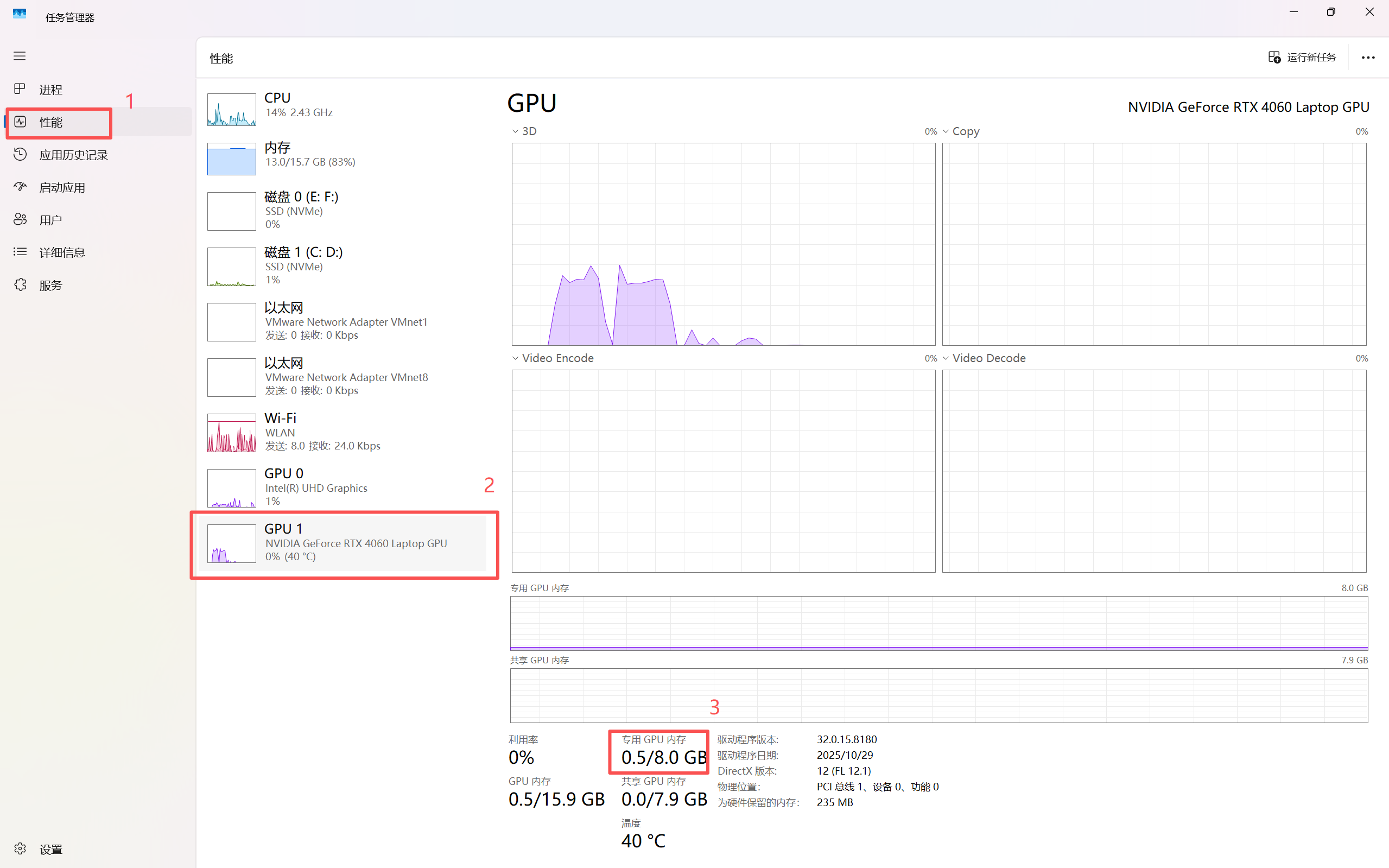Viewport: 1389px width, 868px height.
Task: Click the 启动应用 startup apps icon
Action: pos(20,187)
